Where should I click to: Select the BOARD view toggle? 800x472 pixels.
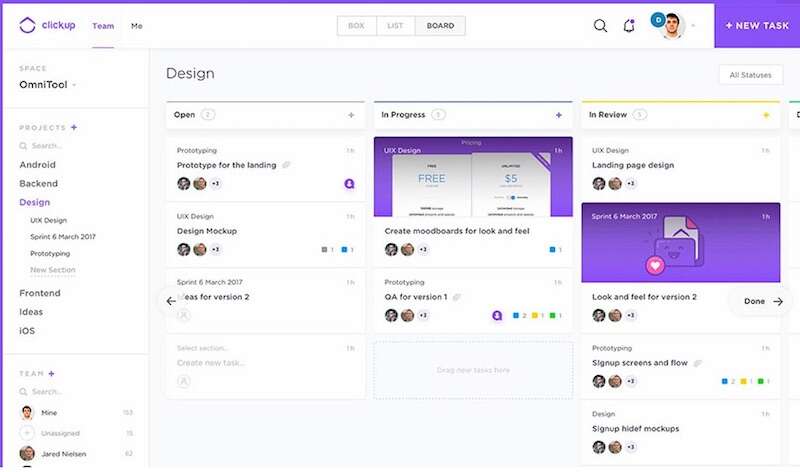440,26
